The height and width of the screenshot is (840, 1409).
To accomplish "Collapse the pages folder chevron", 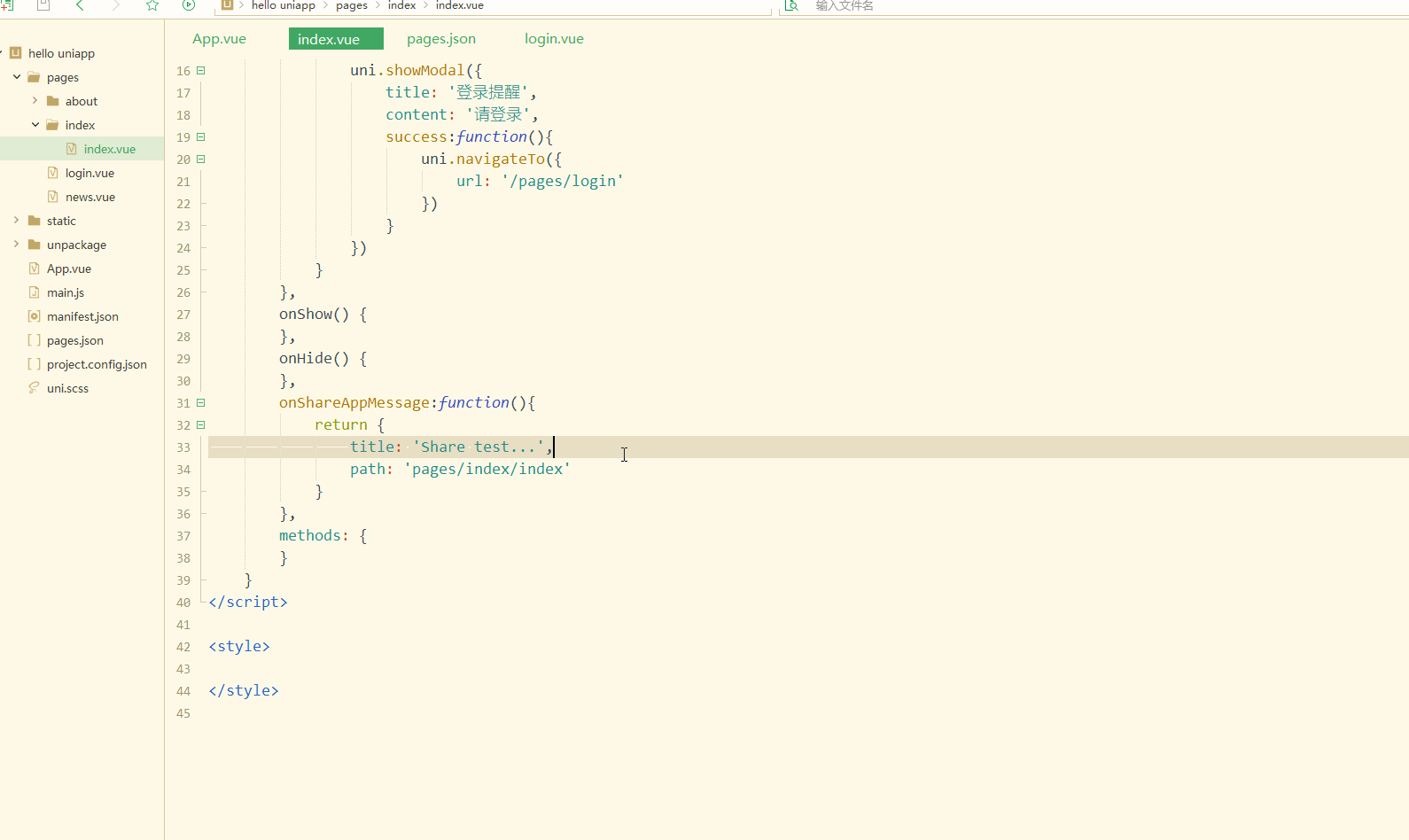I will click(17, 77).
